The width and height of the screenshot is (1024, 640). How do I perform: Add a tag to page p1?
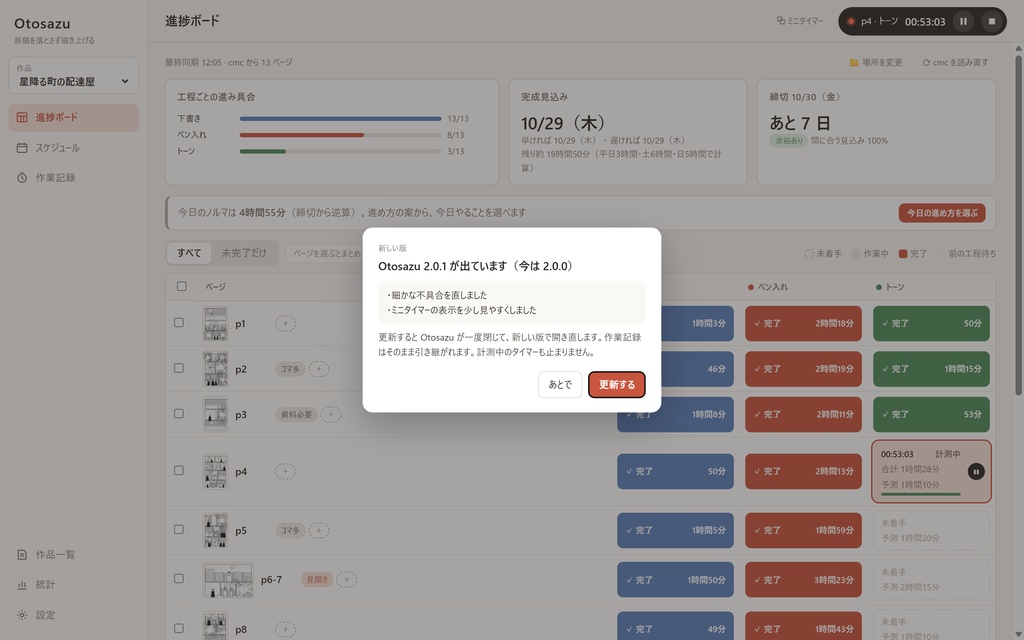pyautogui.click(x=285, y=324)
